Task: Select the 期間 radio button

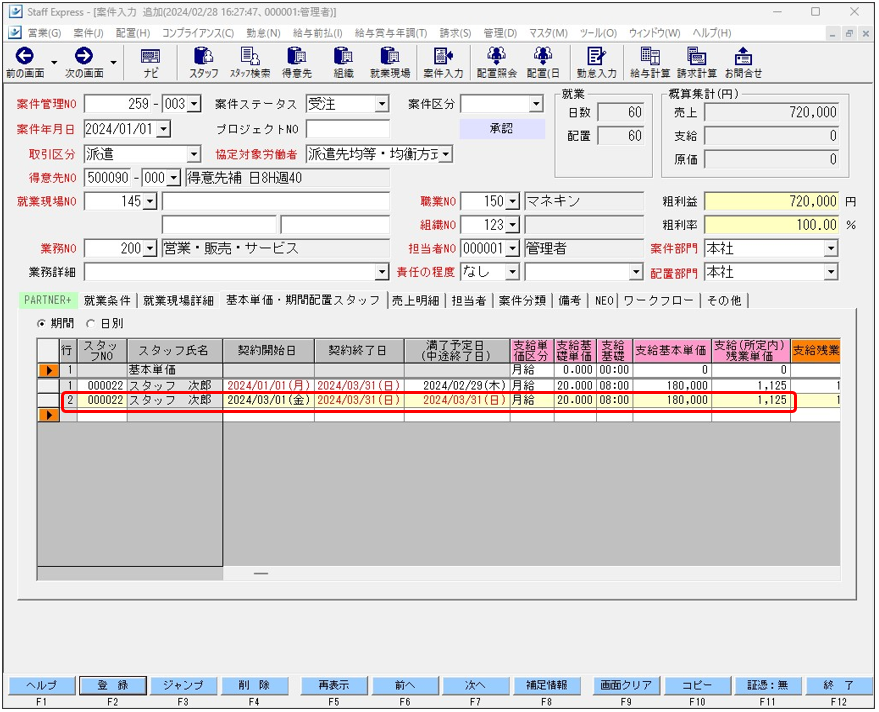Action: click(x=41, y=323)
